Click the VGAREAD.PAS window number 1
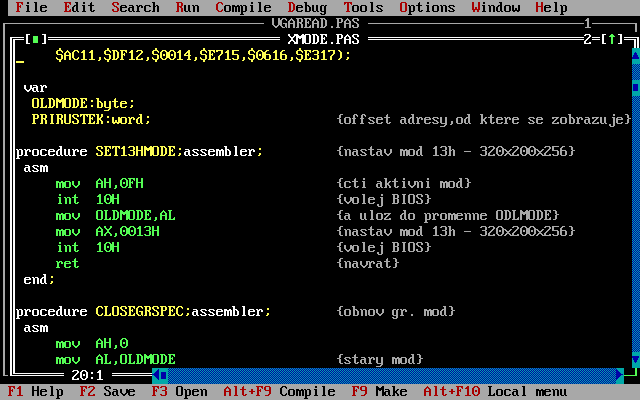This screenshot has height=400, width=640. point(588,23)
